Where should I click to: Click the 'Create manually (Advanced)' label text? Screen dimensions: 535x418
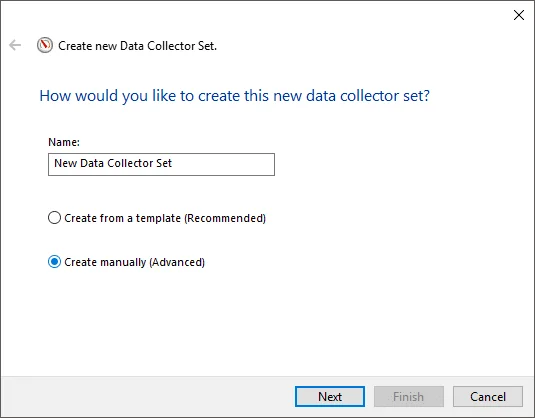pos(134,262)
